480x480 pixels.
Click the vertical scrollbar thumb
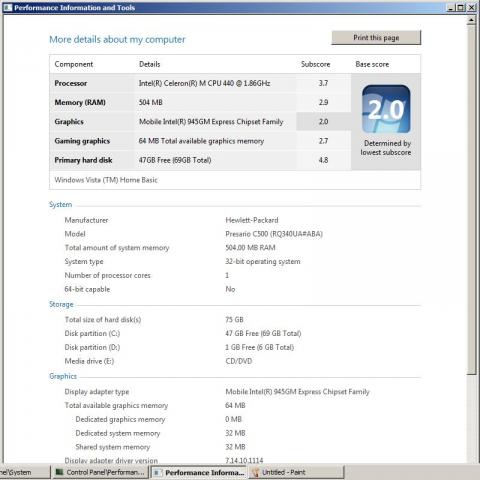(471, 200)
